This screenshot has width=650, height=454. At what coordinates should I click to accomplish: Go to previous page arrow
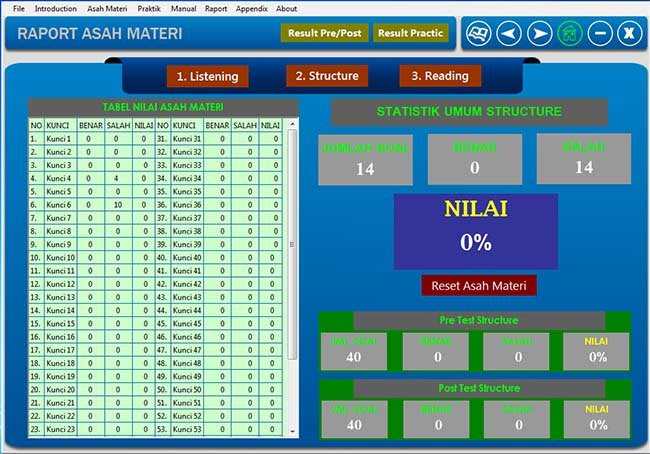click(509, 34)
